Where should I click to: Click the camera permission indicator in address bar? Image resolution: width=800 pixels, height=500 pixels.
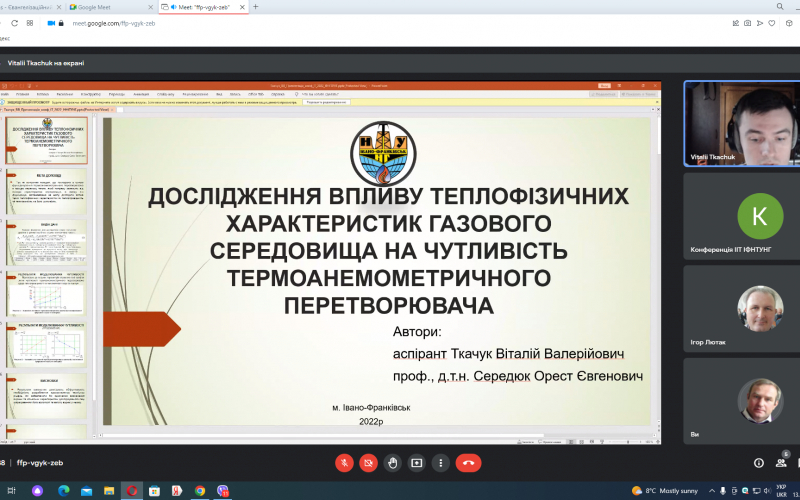point(51,23)
